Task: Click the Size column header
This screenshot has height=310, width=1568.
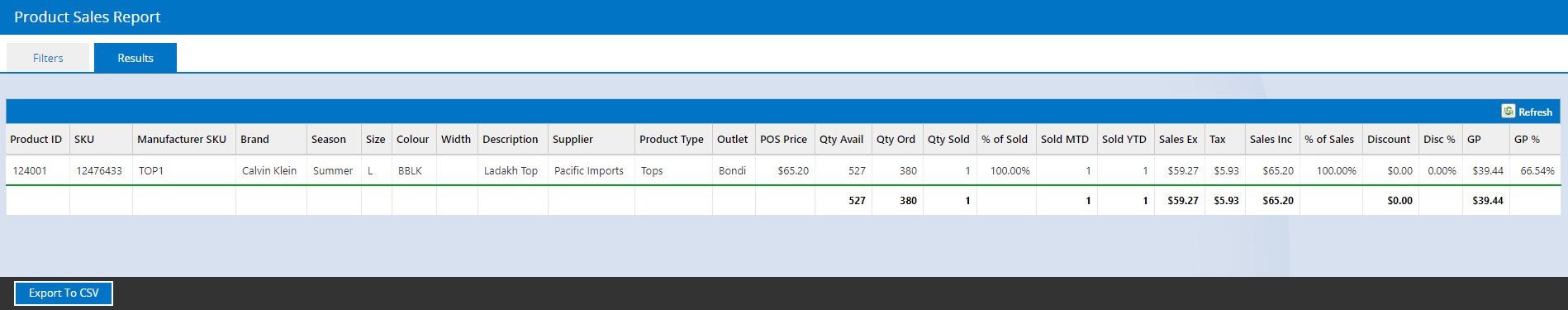Action: coord(376,139)
